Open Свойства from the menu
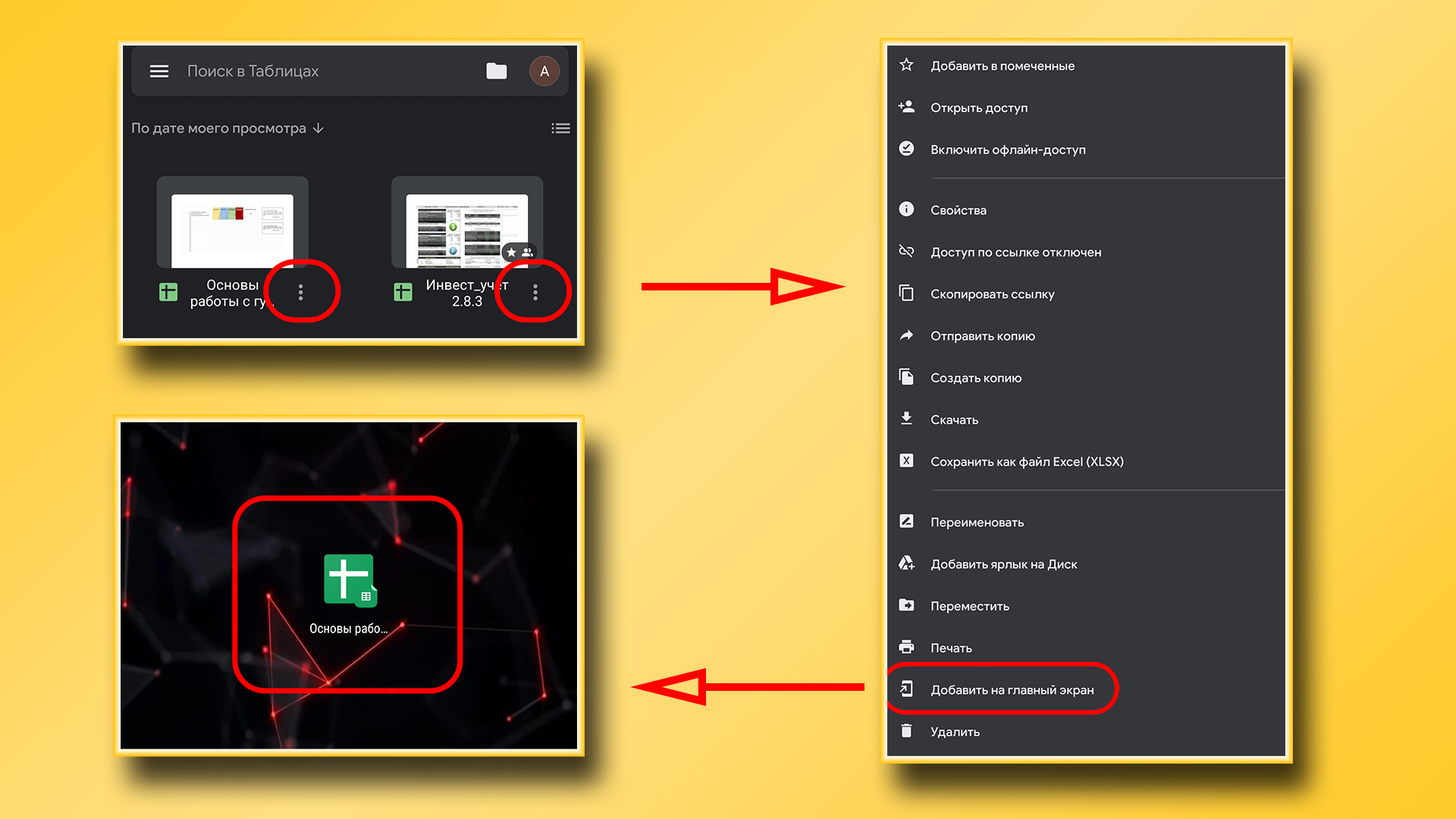 (1086, 210)
